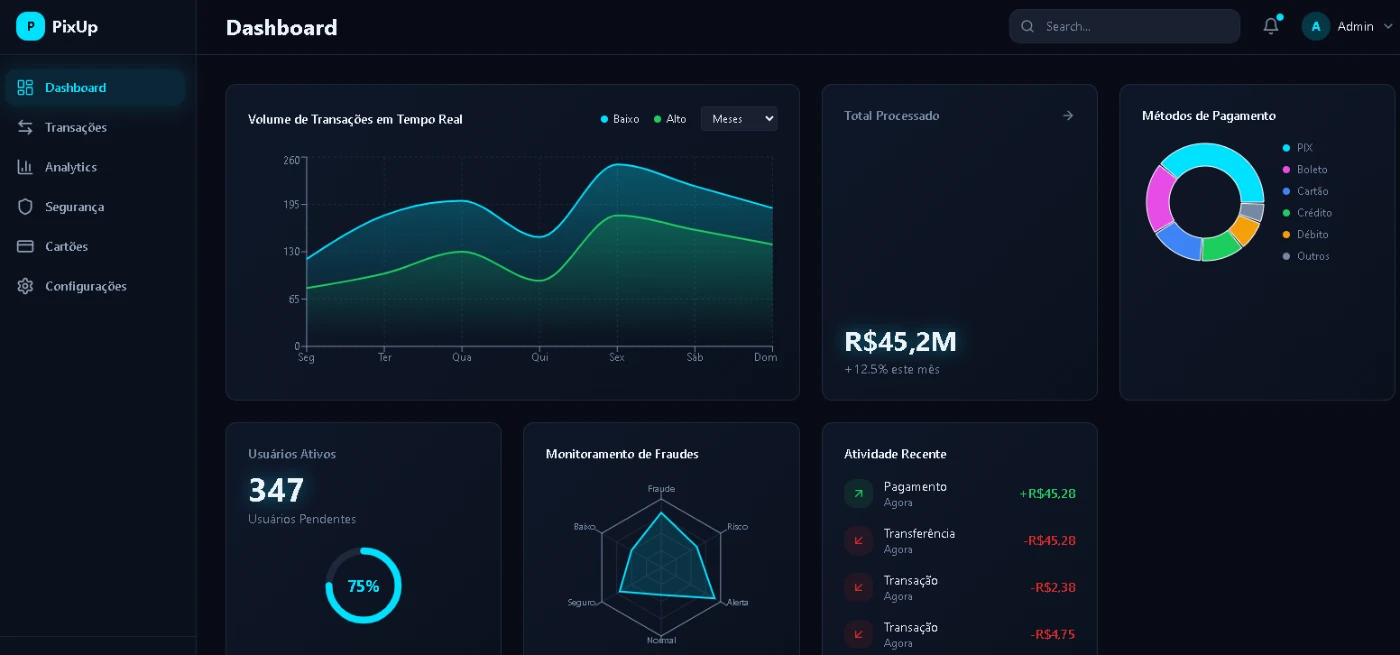Focus the Search input field
This screenshot has width=1400, height=655.
tap(1135, 27)
